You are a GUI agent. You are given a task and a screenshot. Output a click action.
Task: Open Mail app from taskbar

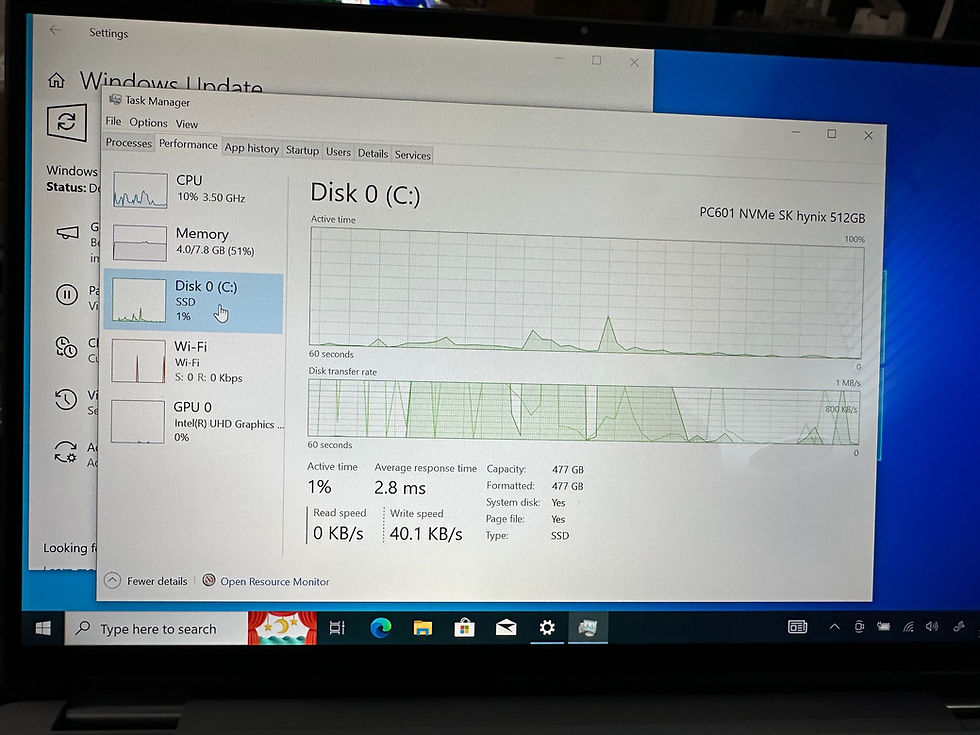coord(506,627)
